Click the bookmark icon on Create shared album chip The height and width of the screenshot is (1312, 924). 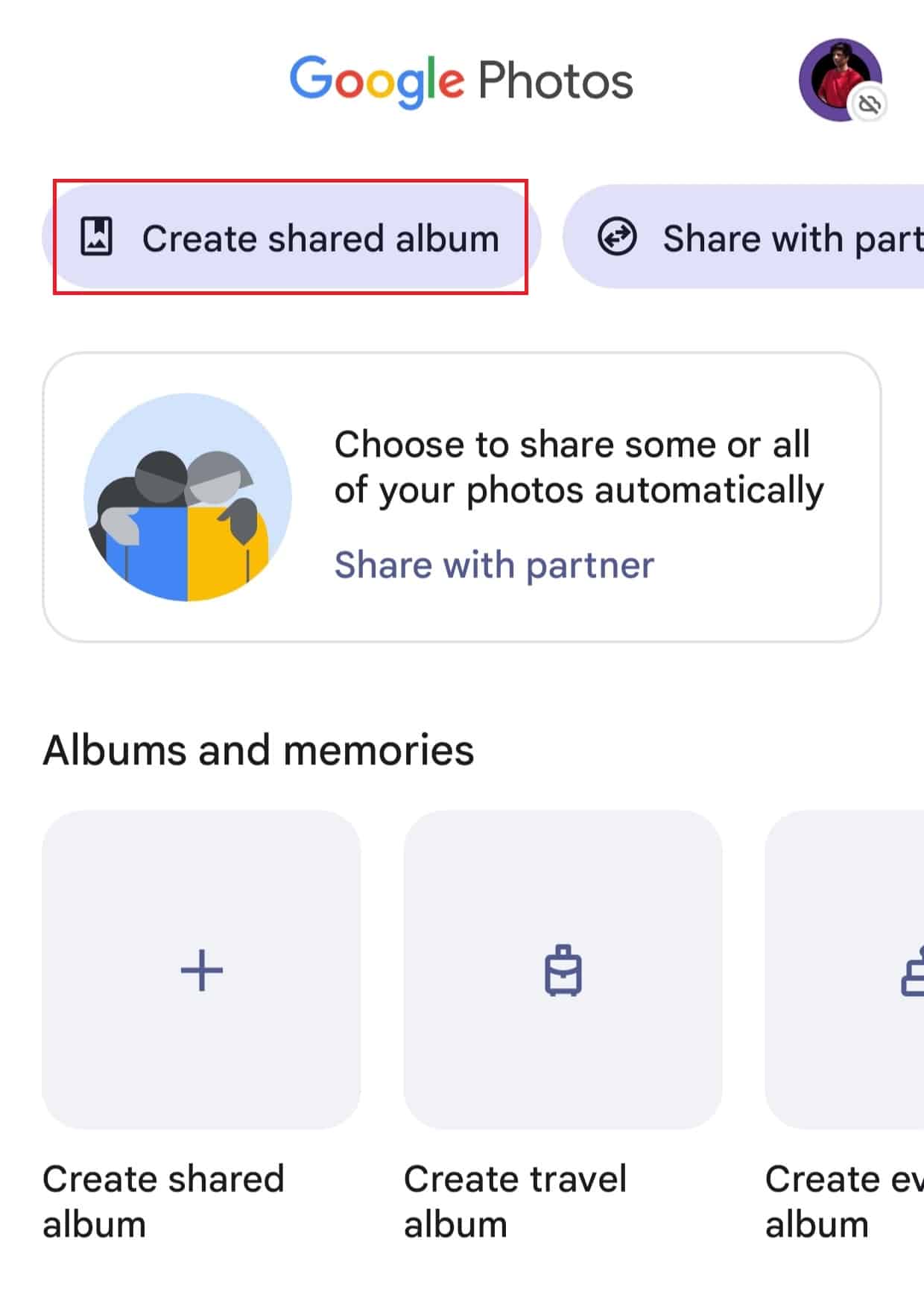click(x=97, y=237)
